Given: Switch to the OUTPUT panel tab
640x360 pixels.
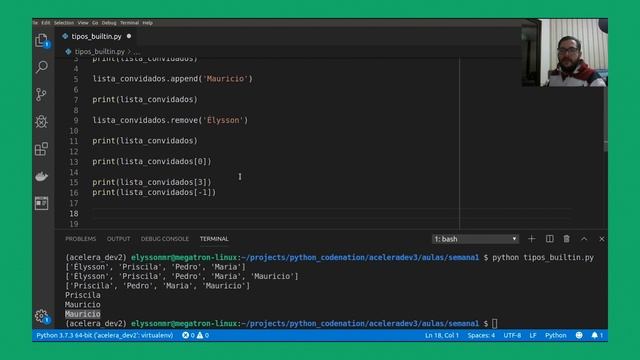Looking at the screenshot, I should point(118,239).
